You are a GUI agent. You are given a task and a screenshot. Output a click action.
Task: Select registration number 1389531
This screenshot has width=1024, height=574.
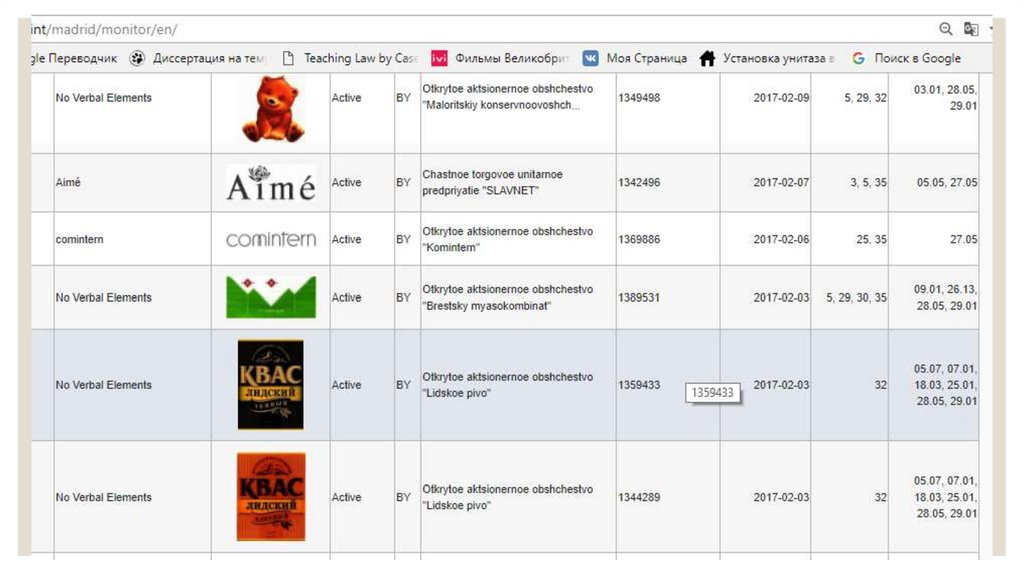(x=639, y=297)
